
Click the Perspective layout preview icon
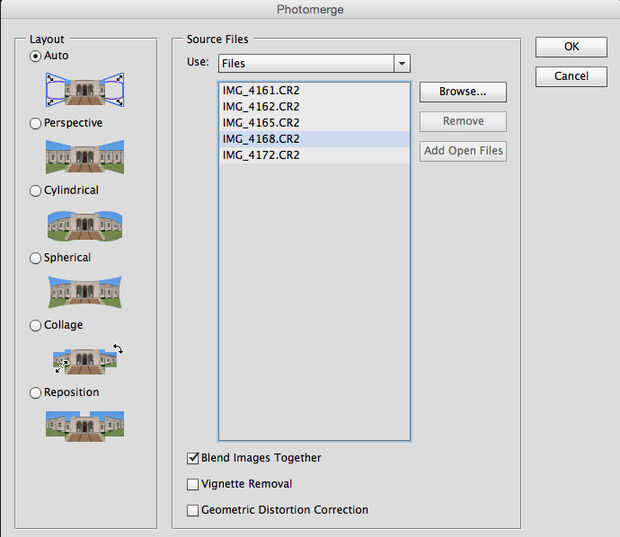pyautogui.click(x=84, y=157)
